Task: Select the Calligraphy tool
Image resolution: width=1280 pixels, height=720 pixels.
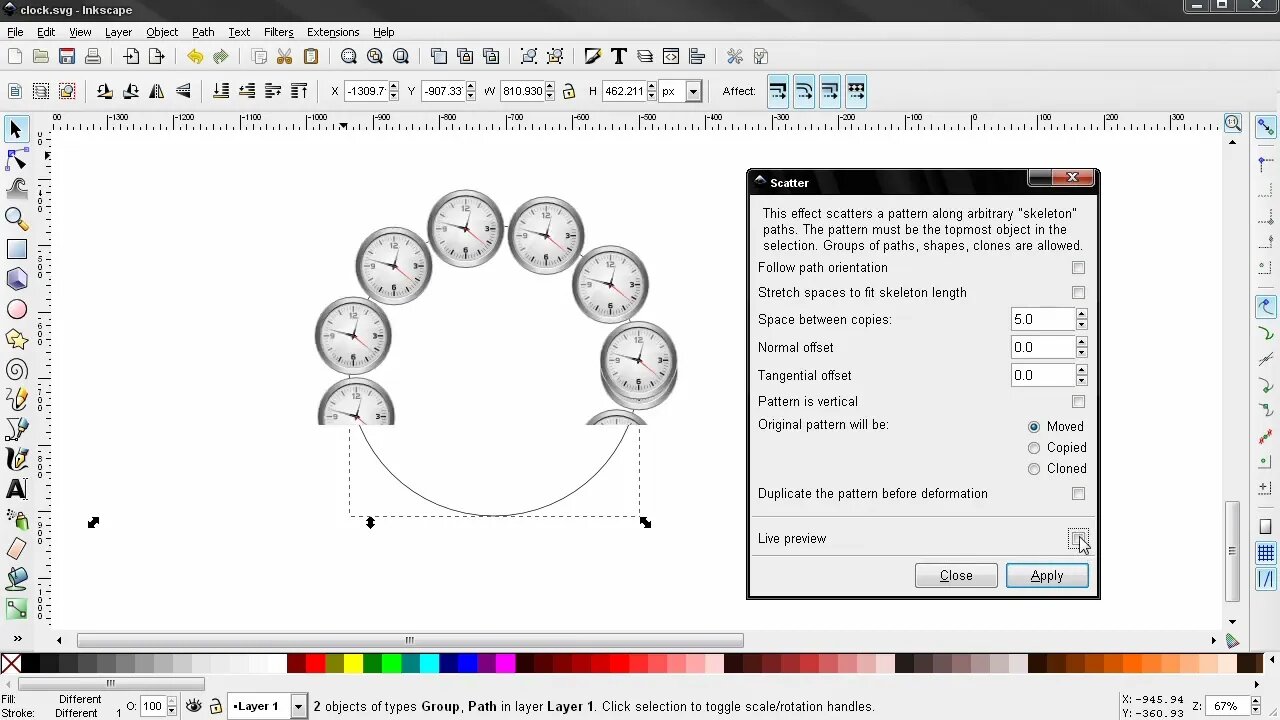Action: pyautogui.click(x=16, y=460)
